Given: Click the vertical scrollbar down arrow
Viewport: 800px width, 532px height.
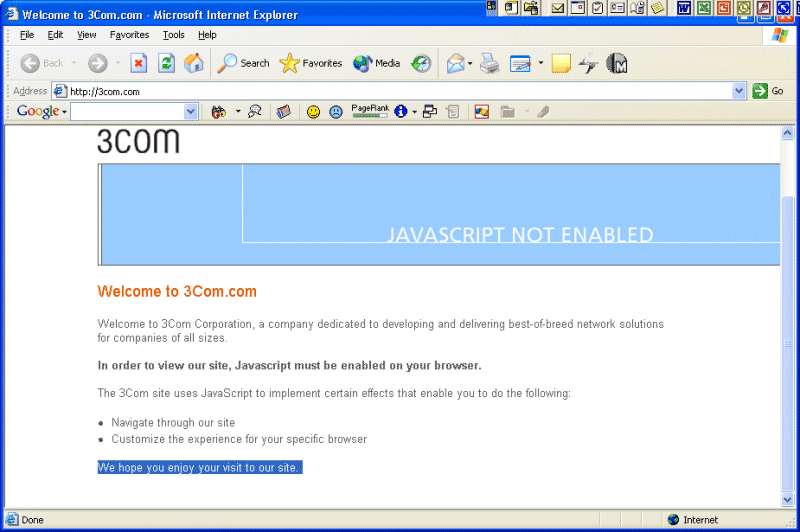Looking at the screenshot, I should [x=787, y=499].
